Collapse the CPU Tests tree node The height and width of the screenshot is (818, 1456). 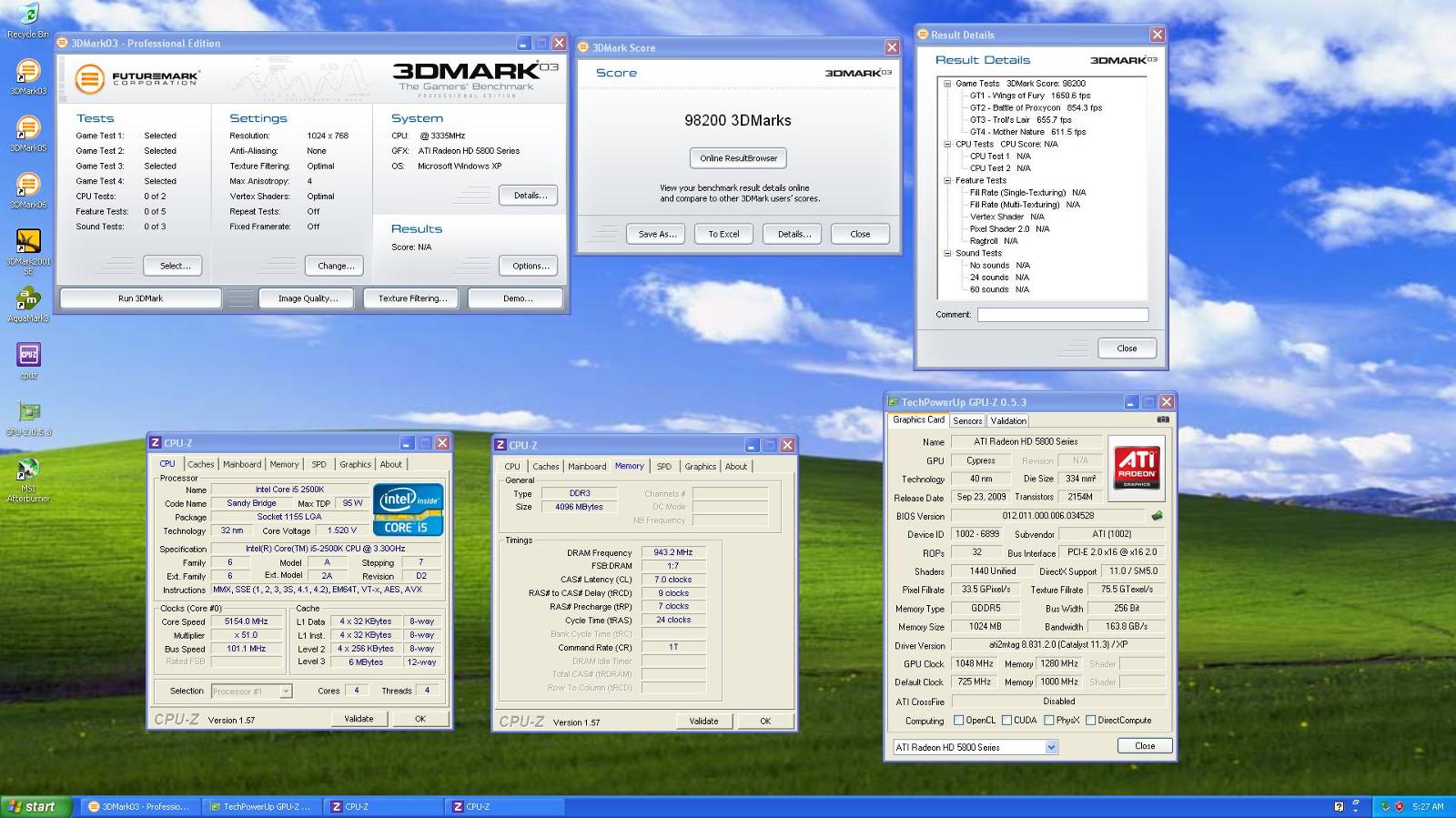[x=947, y=144]
